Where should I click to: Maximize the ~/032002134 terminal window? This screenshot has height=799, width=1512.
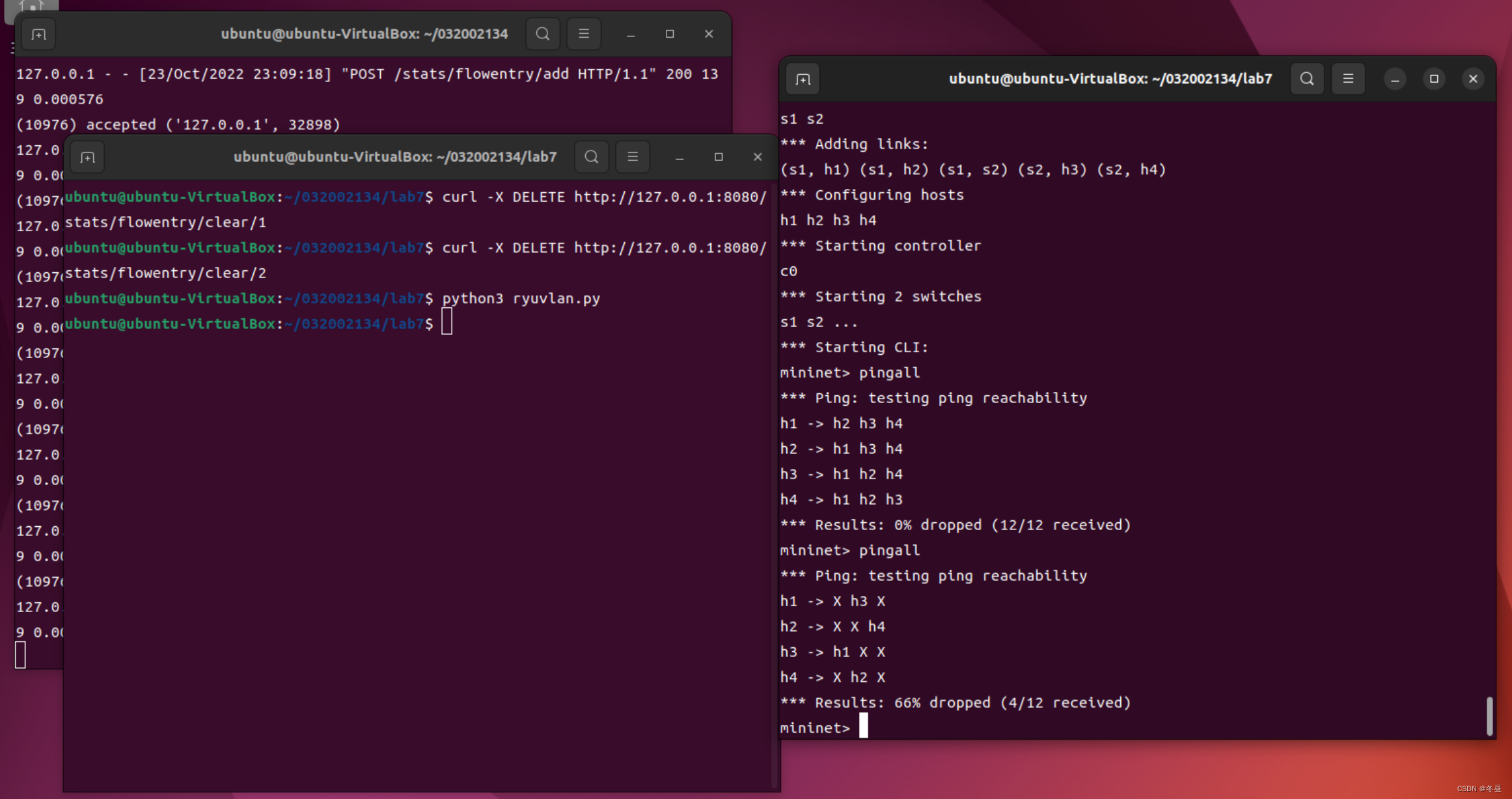pos(670,34)
